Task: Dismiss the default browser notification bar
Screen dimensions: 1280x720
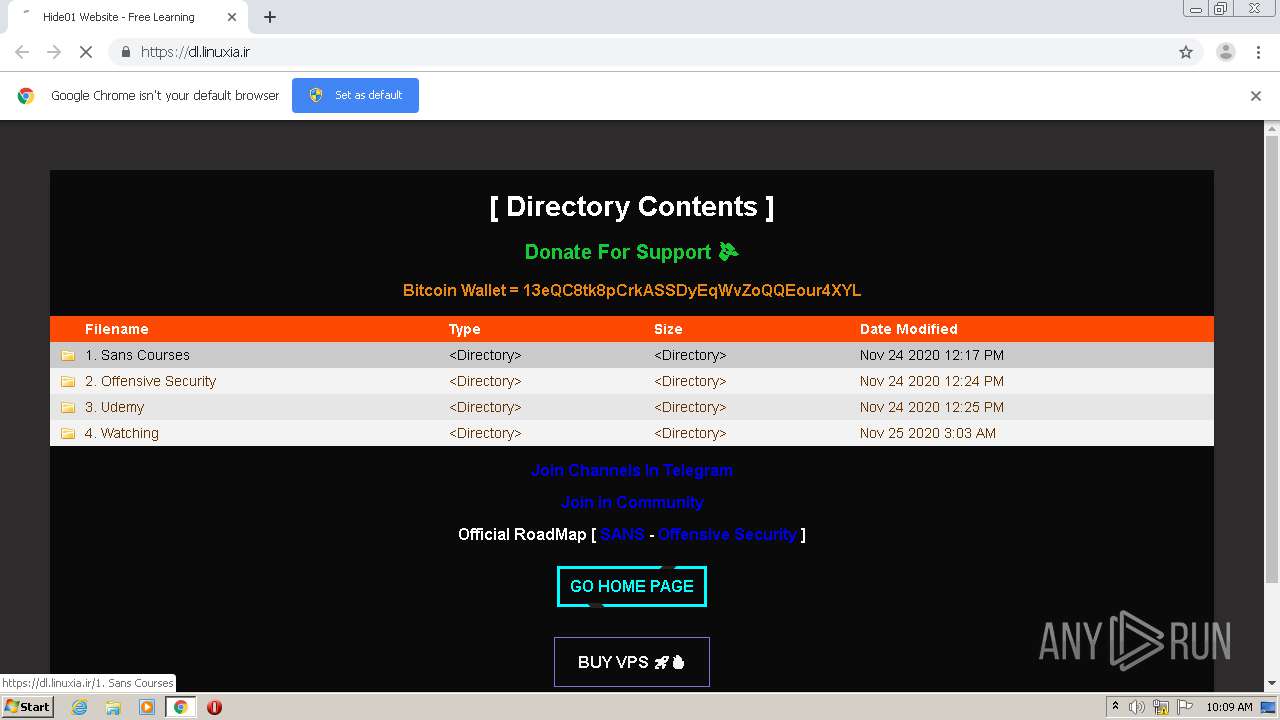Action: (1256, 96)
